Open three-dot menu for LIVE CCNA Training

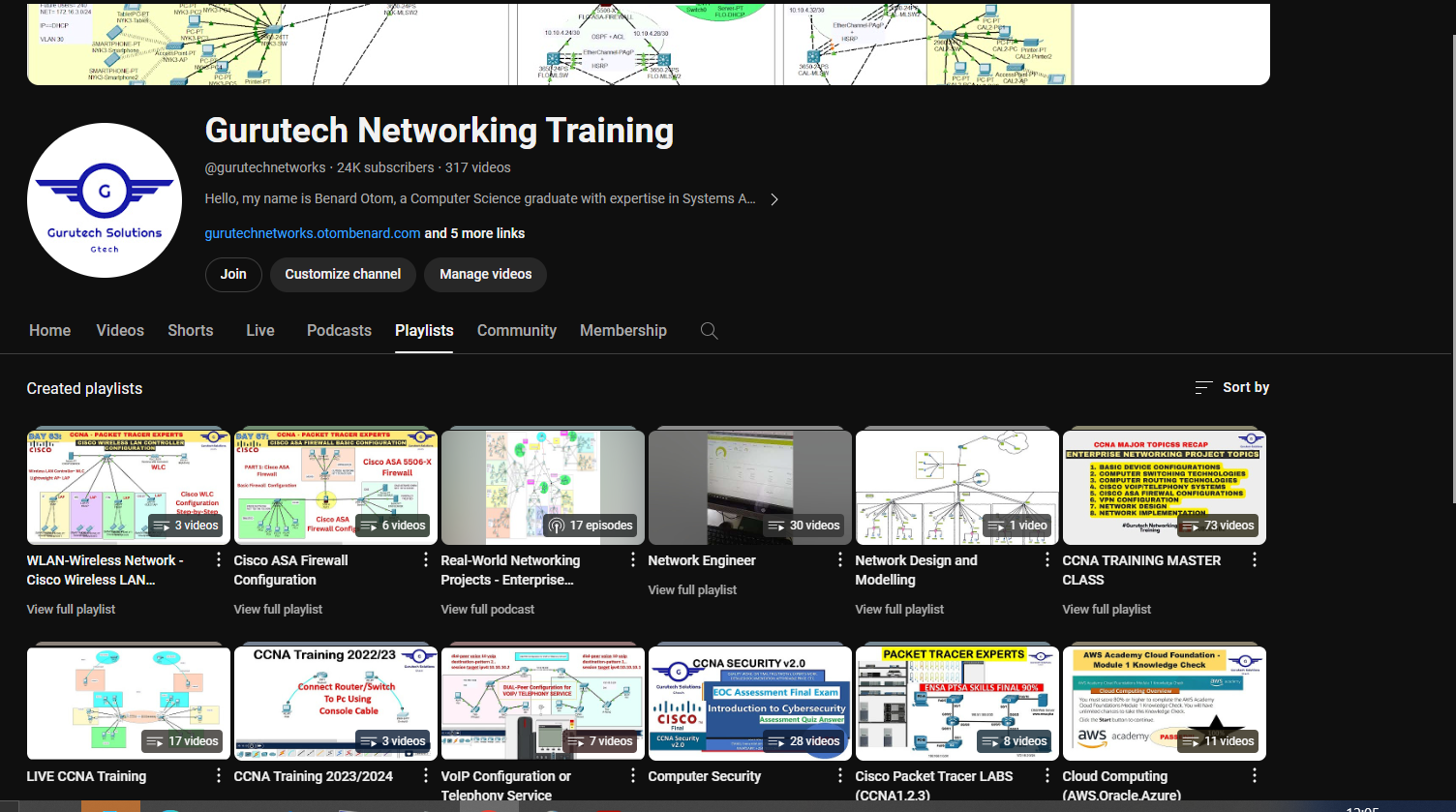pos(219,776)
